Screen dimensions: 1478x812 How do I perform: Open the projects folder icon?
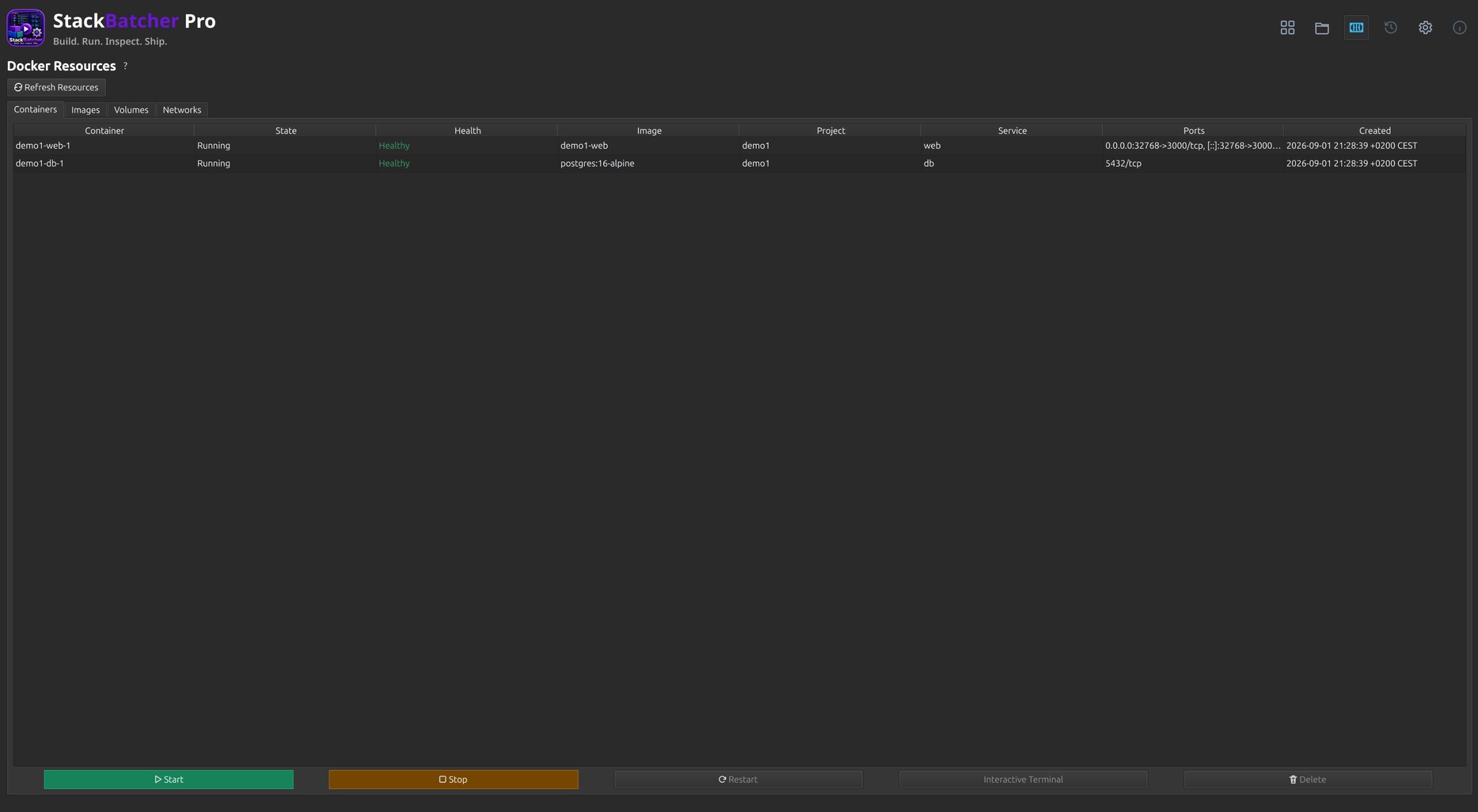pos(1322,28)
